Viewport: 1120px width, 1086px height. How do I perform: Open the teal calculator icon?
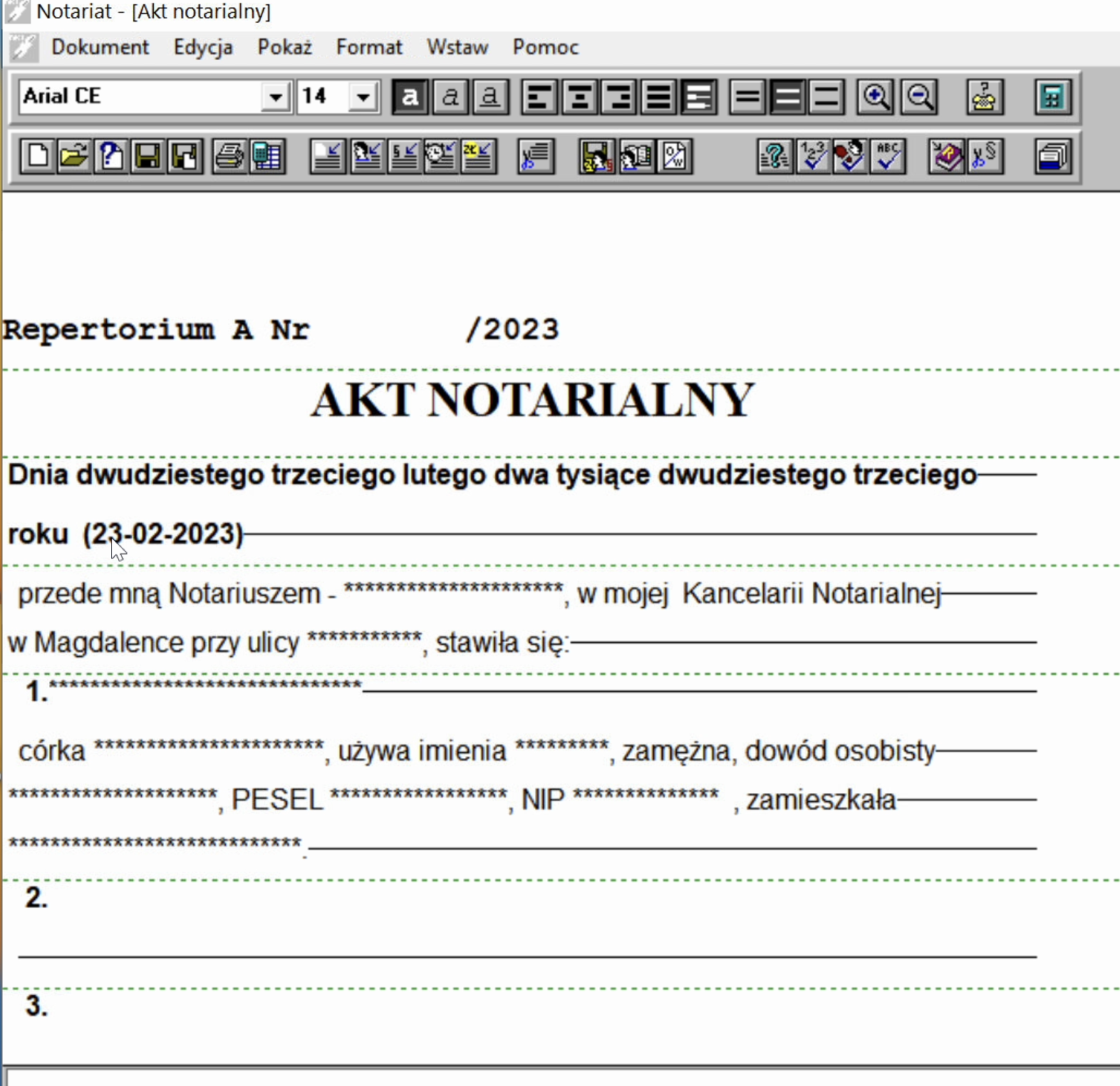point(1053,97)
